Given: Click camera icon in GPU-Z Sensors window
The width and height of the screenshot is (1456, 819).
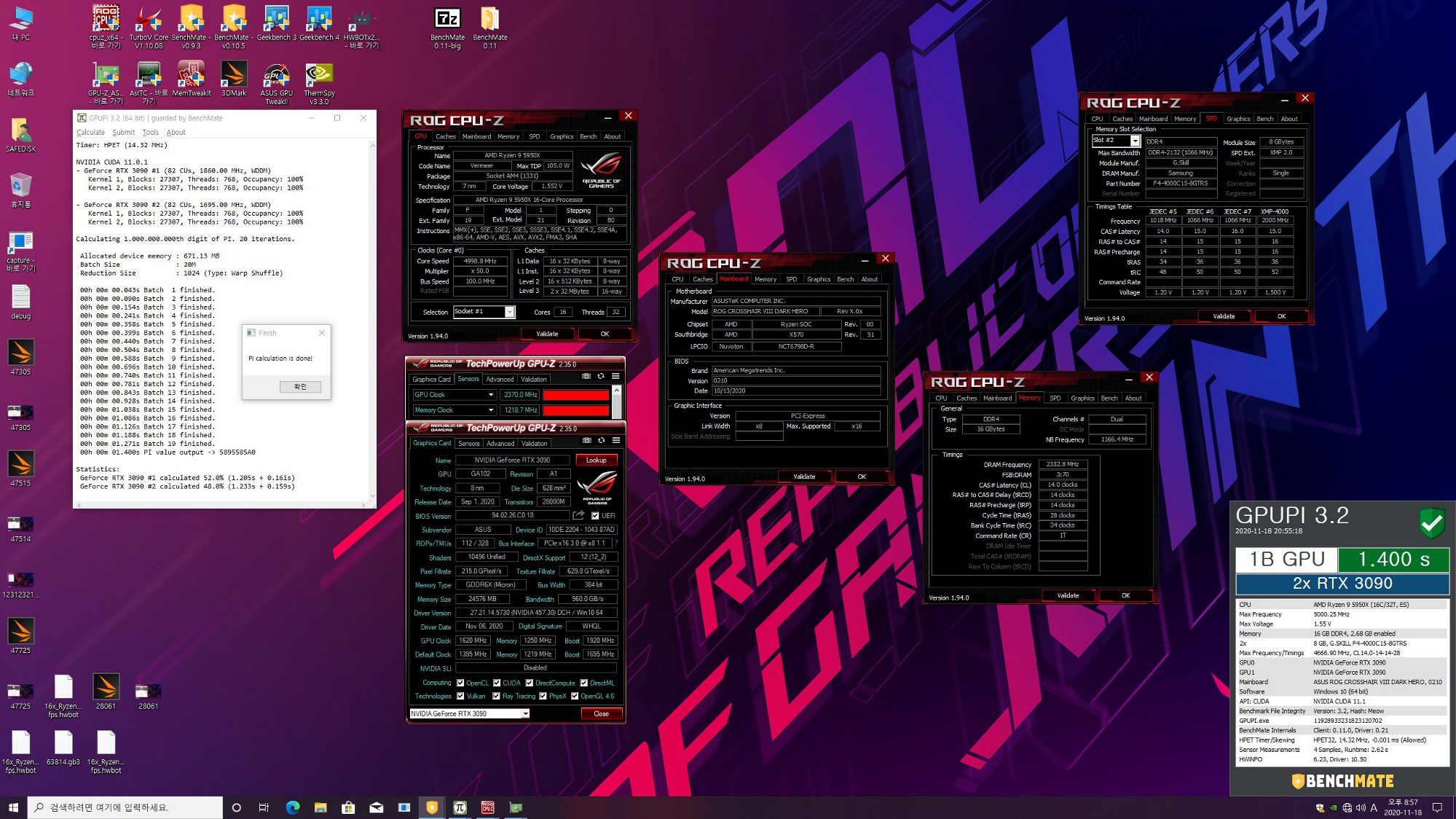Looking at the screenshot, I should coord(586,376).
